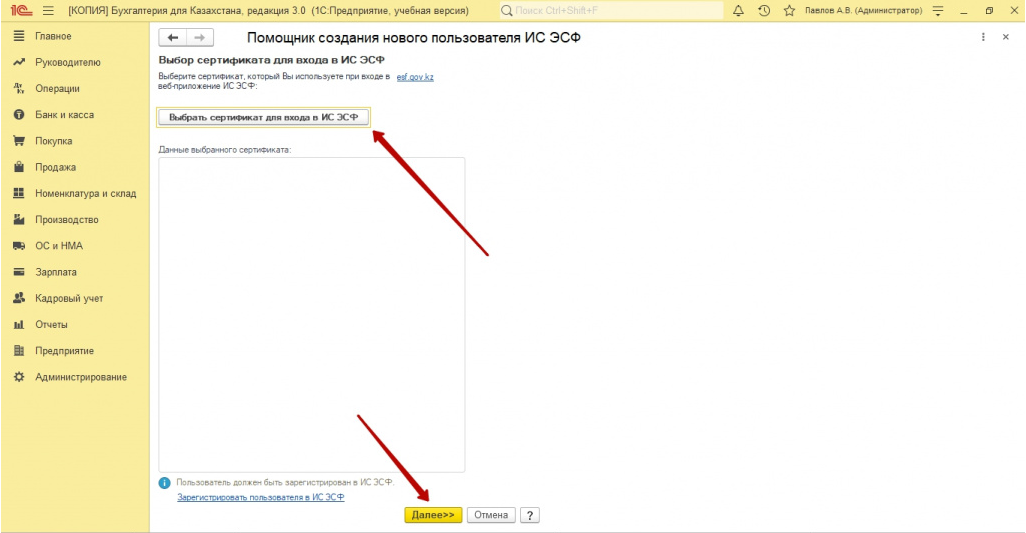Click the Руководителю chart icon
1026x533 pixels.
click(19, 62)
